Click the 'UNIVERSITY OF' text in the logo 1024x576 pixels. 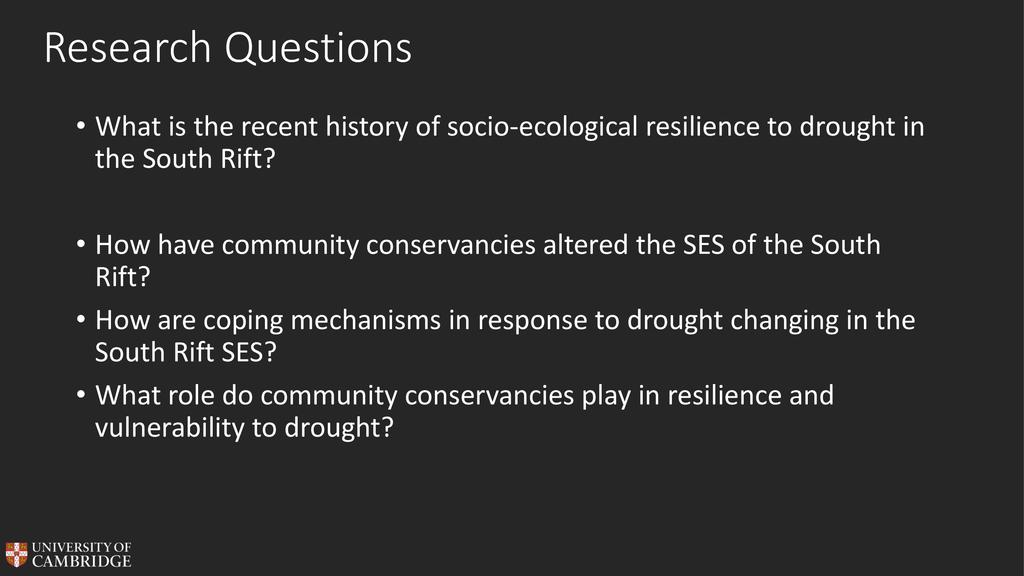tap(82, 548)
